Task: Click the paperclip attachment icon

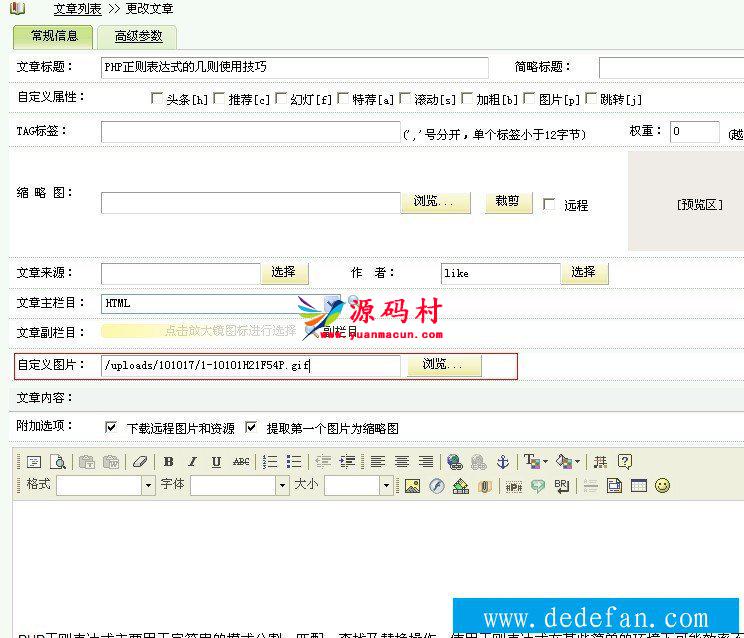Action: 484,486
